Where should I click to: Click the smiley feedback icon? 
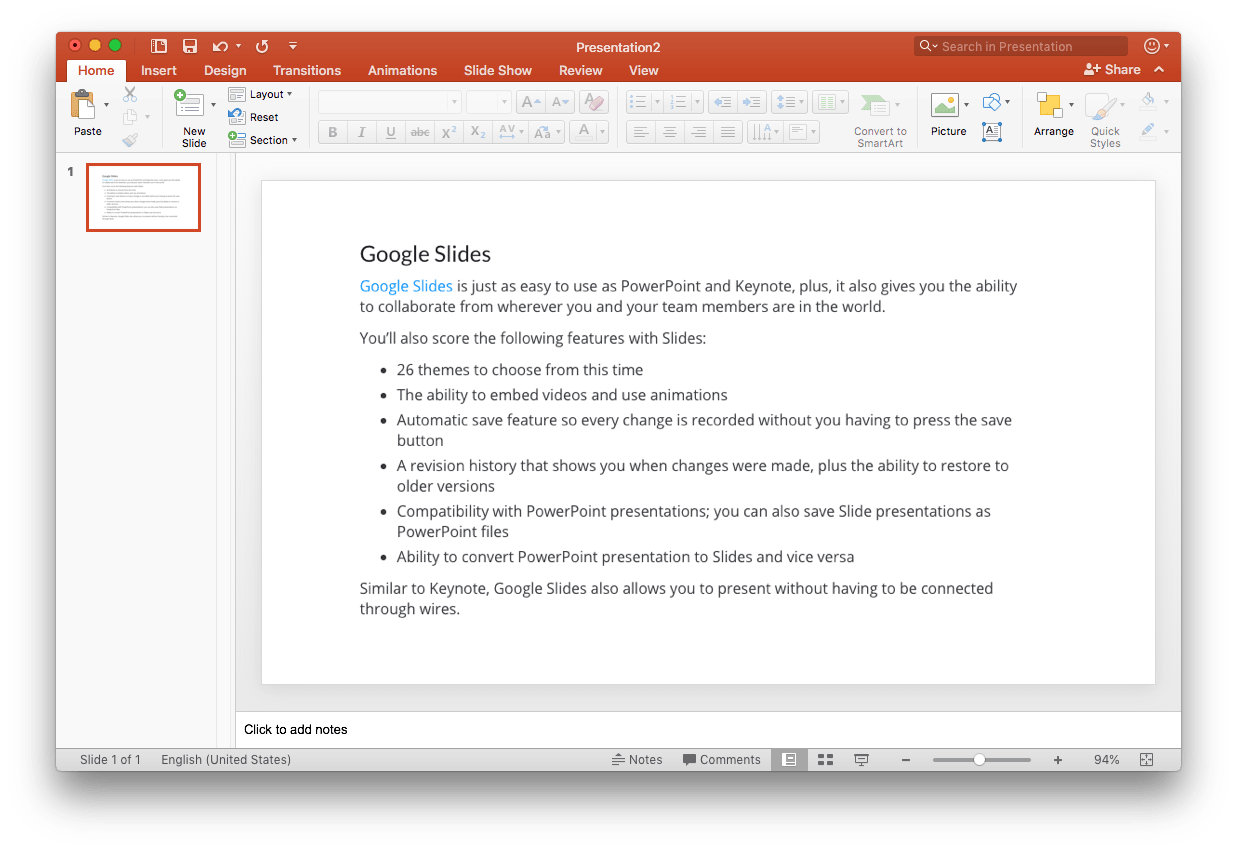pyautogui.click(x=1152, y=46)
